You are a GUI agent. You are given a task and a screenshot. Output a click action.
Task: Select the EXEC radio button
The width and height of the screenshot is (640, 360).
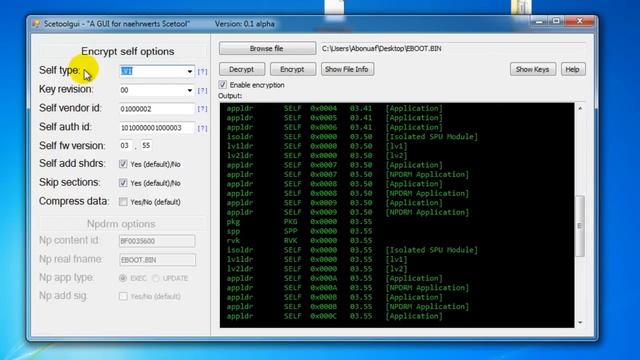tap(123, 278)
